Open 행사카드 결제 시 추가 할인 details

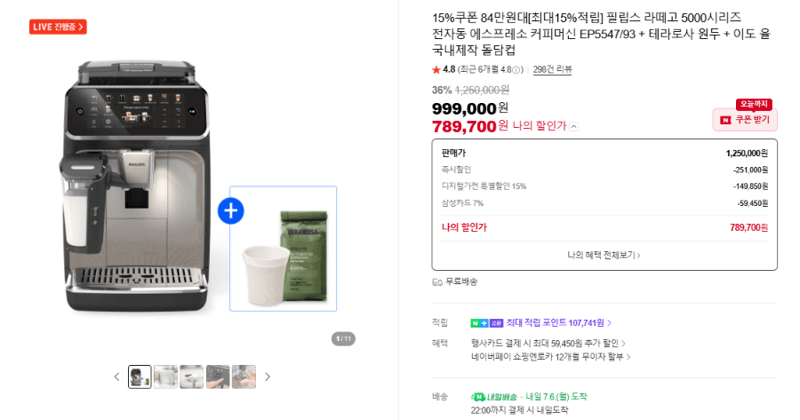click(x=548, y=343)
